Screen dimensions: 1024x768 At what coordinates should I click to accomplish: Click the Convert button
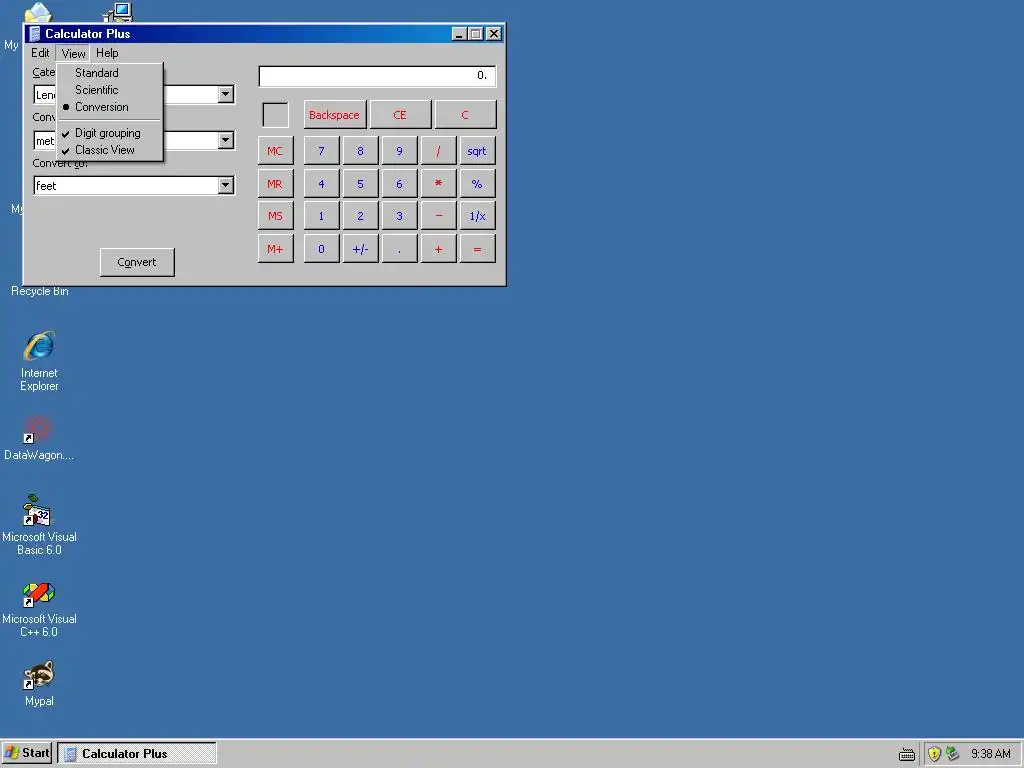(137, 262)
